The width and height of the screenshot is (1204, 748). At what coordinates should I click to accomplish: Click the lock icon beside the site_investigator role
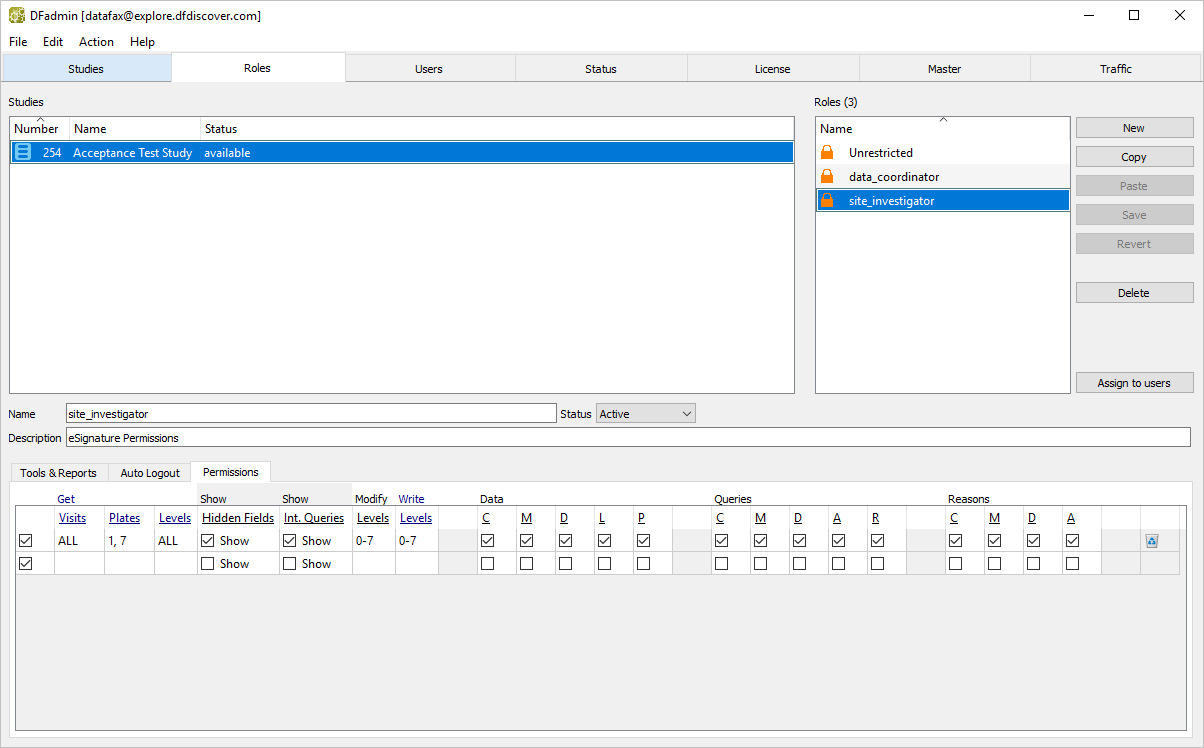pyautogui.click(x=827, y=201)
